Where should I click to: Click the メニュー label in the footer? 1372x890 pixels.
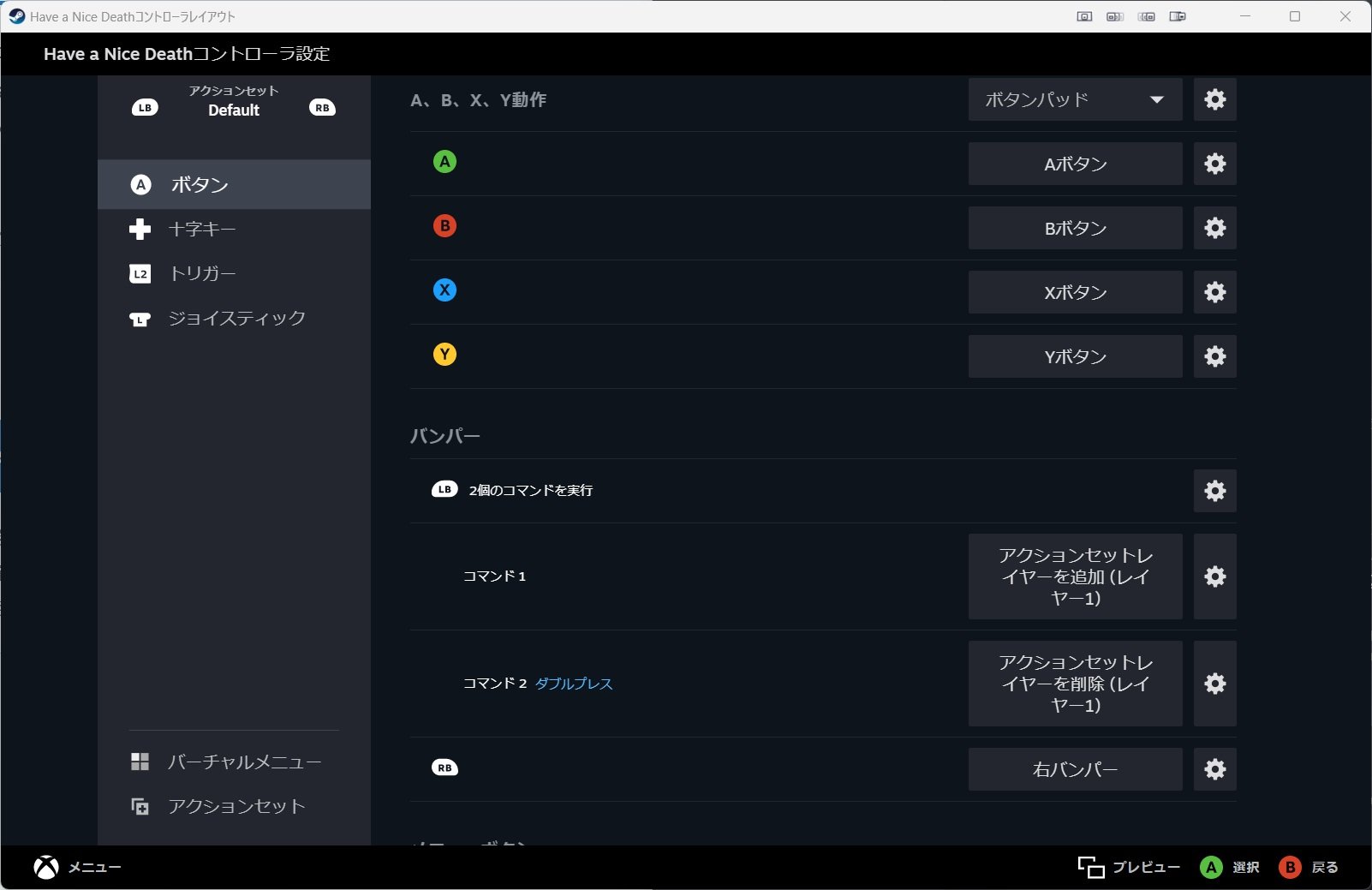(x=95, y=868)
